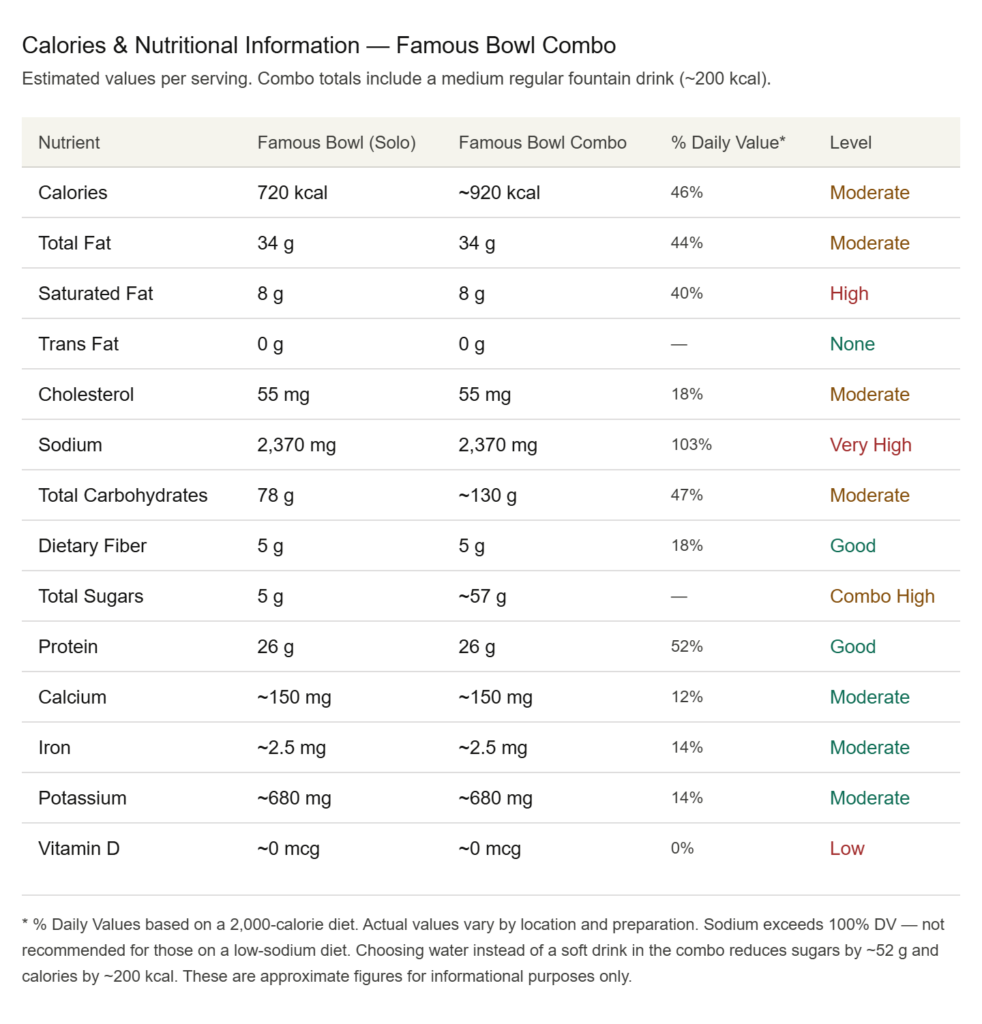982x1024 pixels.
Task: Click the Very High sodium level label
Action: [x=870, y=445]
